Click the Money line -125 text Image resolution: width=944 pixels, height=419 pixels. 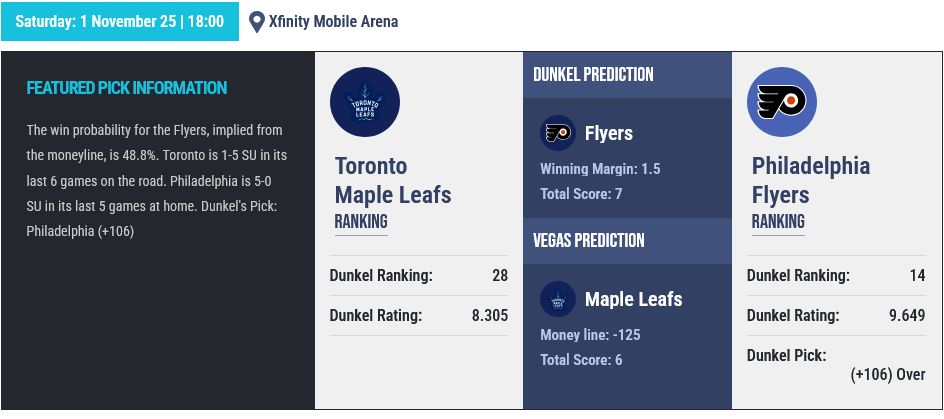(x=589, y=334)
